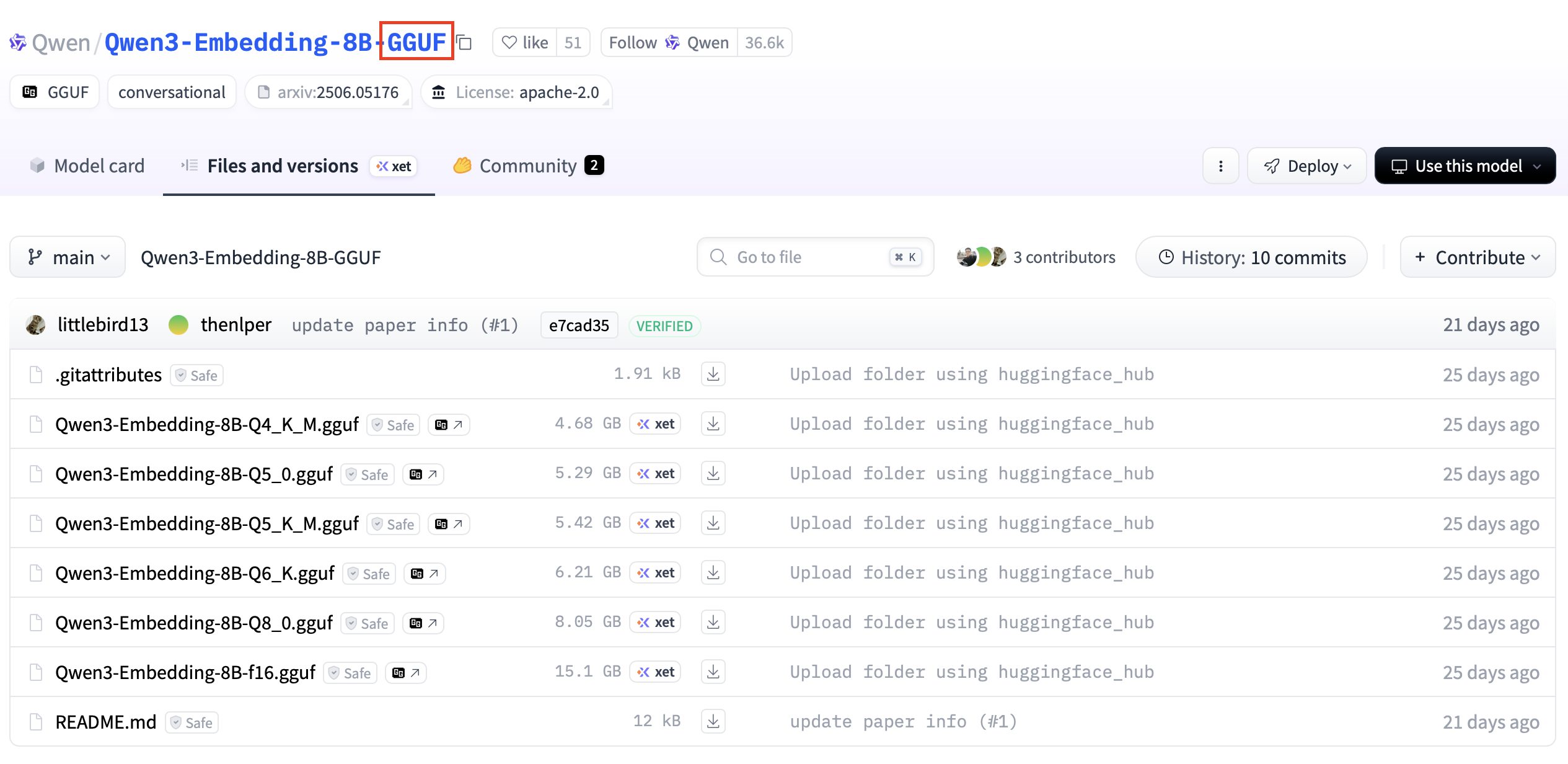Download the Q5_0.gguf file

click(x=713, y=473)
